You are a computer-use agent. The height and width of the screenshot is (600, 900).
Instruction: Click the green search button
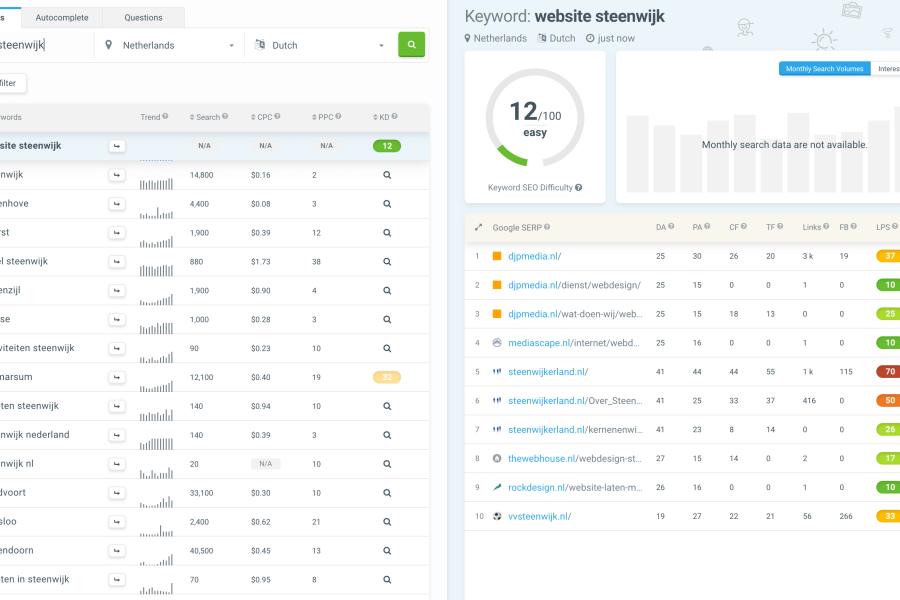[412, 44]
